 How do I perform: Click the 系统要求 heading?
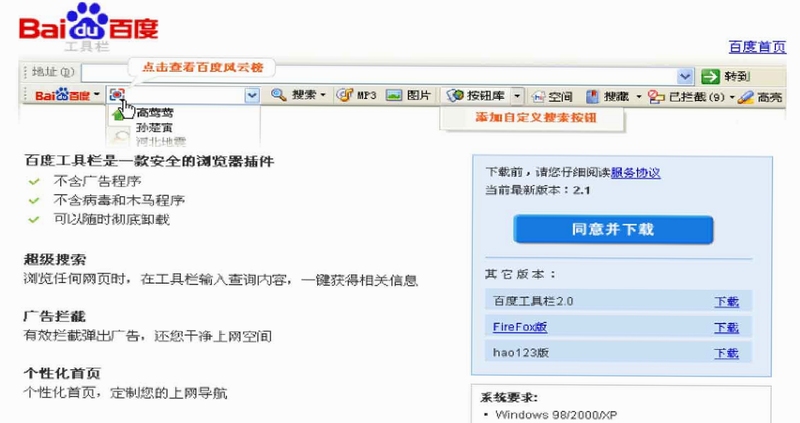[x=509, y=397]
